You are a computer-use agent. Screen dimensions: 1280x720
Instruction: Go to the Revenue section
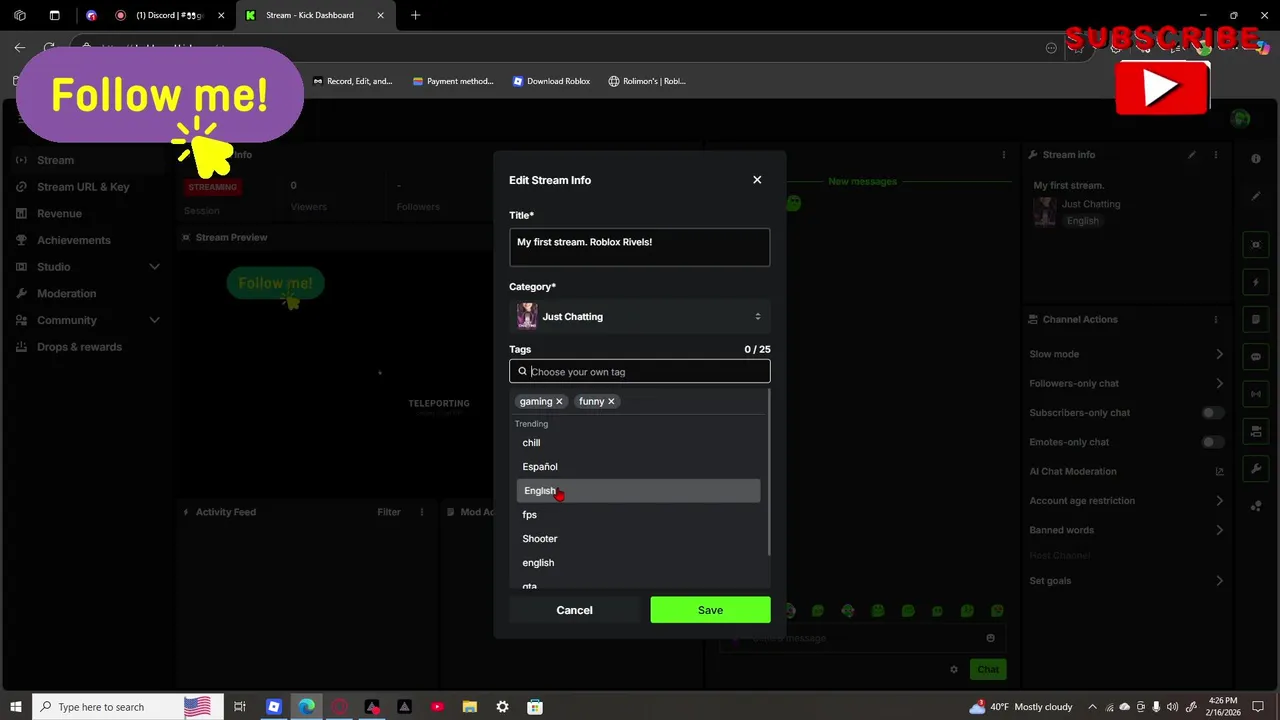point(59,214)
